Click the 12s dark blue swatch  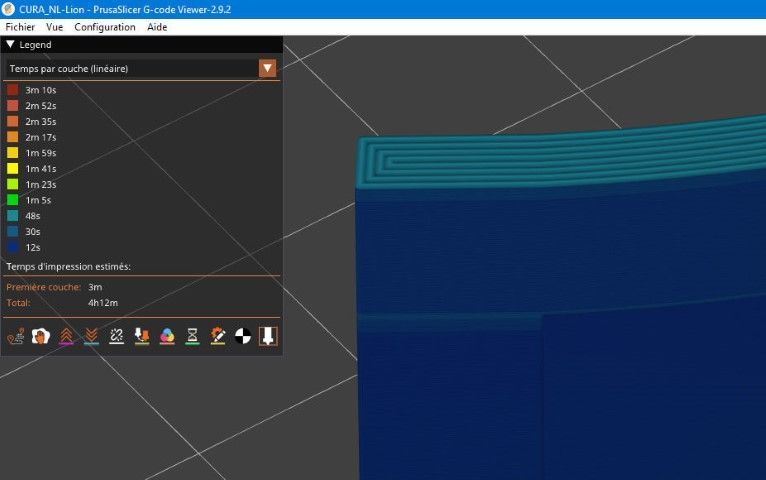(13, 247)
